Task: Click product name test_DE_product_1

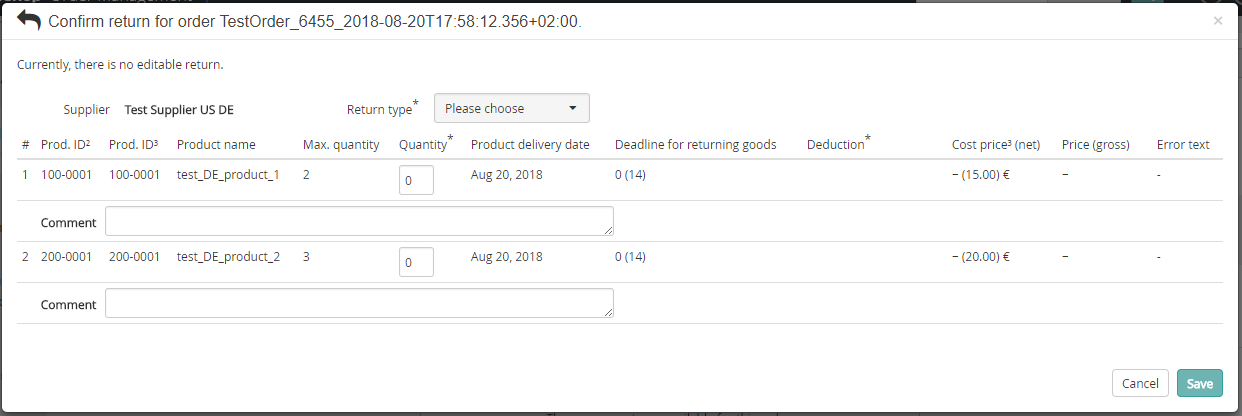Action: coord(228,174)
